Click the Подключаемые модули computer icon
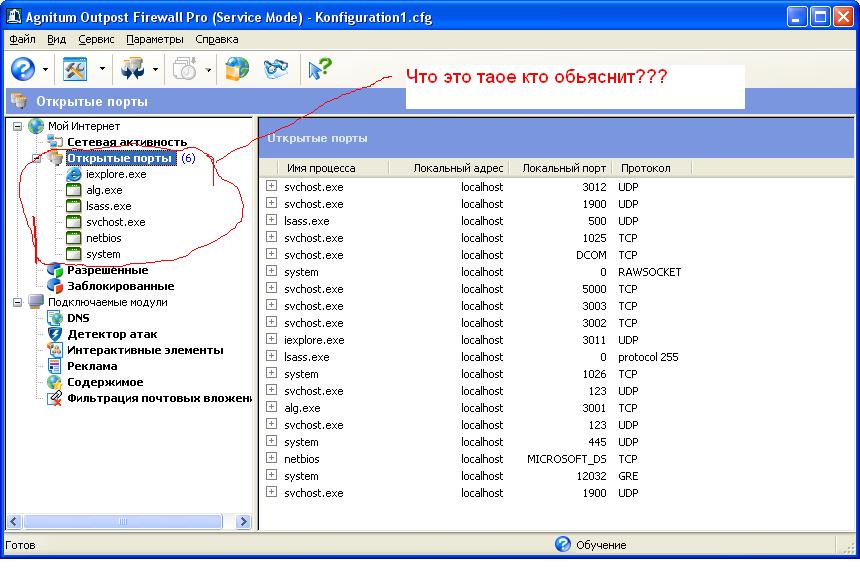860x580 pixels. 36,302
